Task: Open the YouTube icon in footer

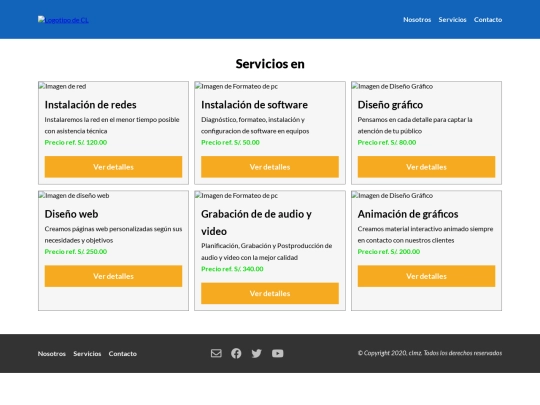Action: (x=278, y=353)
